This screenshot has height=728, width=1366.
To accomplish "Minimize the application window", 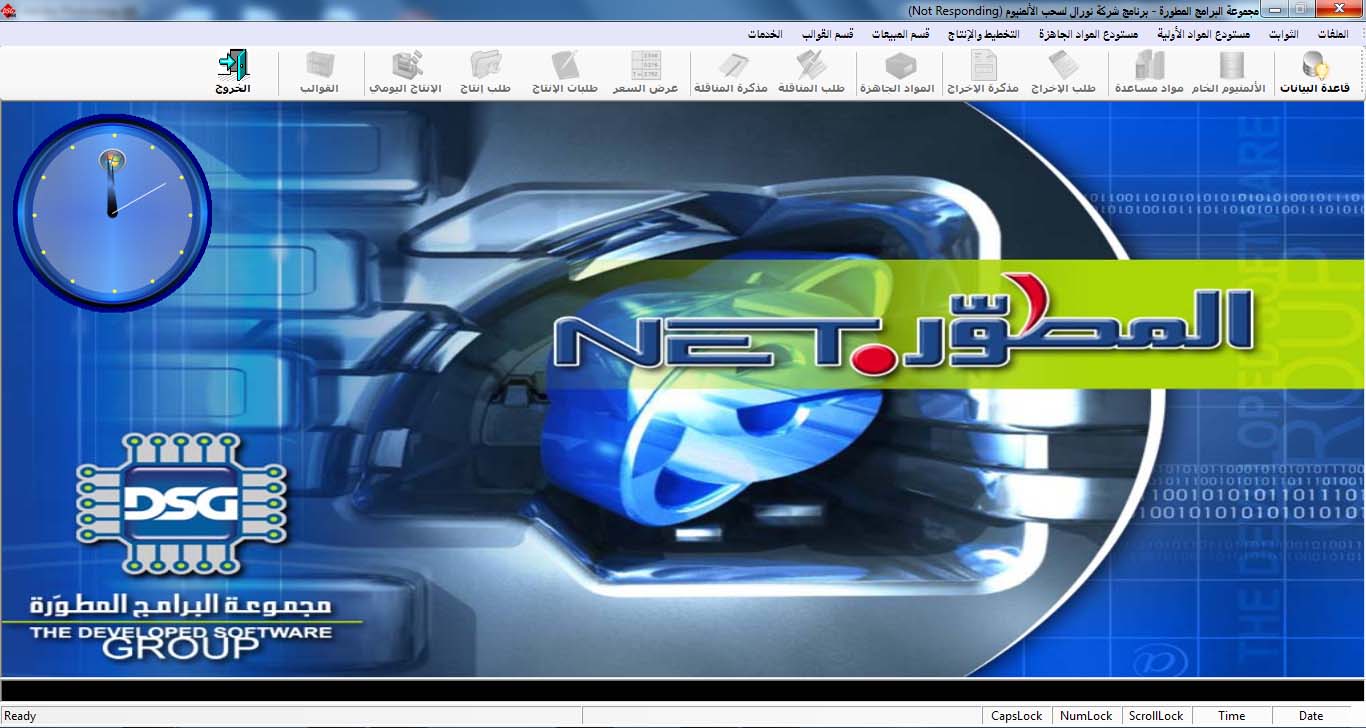I will (1273, 9).
